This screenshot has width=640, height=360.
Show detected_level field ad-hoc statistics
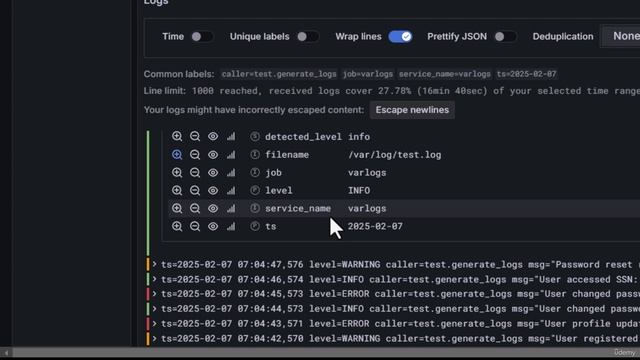[x=231, y=136]
